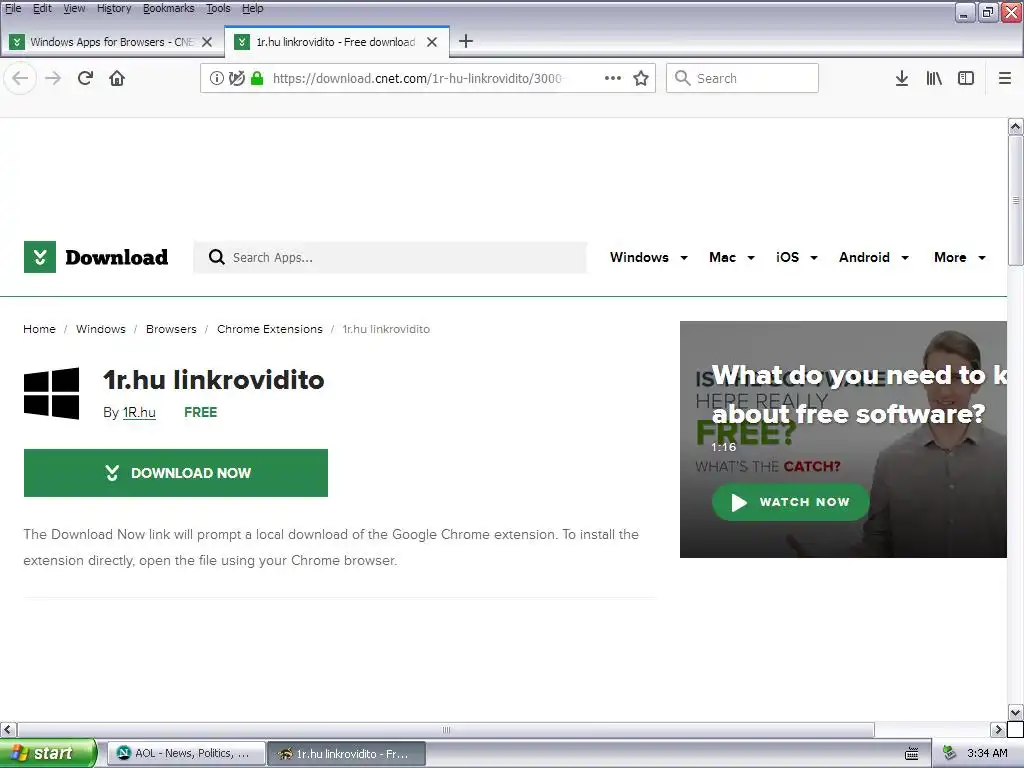This screenshot has height=768, width=1024.
Task: Switch to Windows Apps for Browsers tab
Action: coord(112,42)
